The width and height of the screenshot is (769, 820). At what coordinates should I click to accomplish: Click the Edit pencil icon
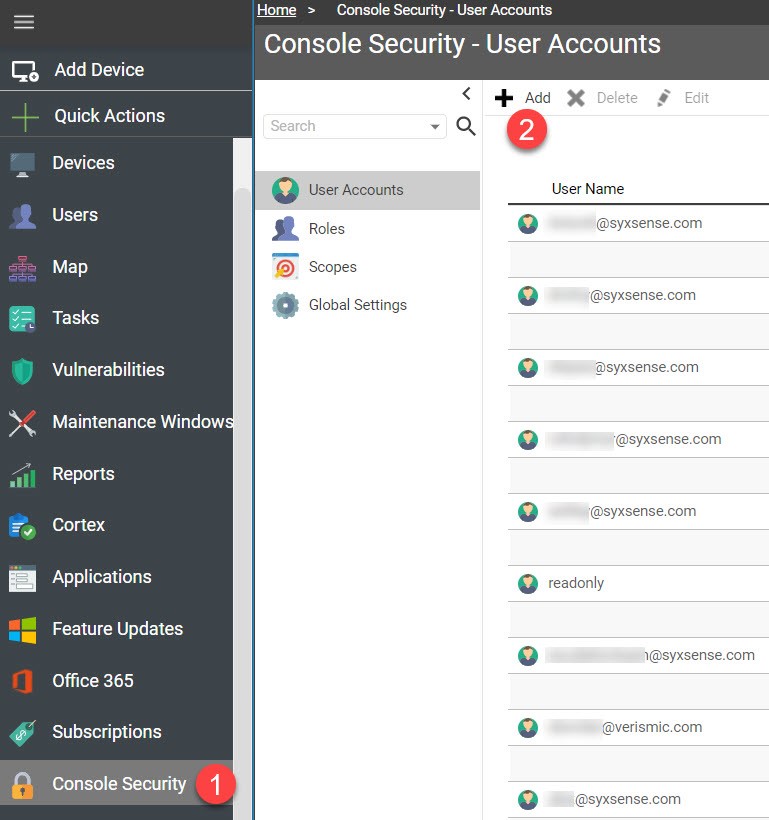(663, 98)
